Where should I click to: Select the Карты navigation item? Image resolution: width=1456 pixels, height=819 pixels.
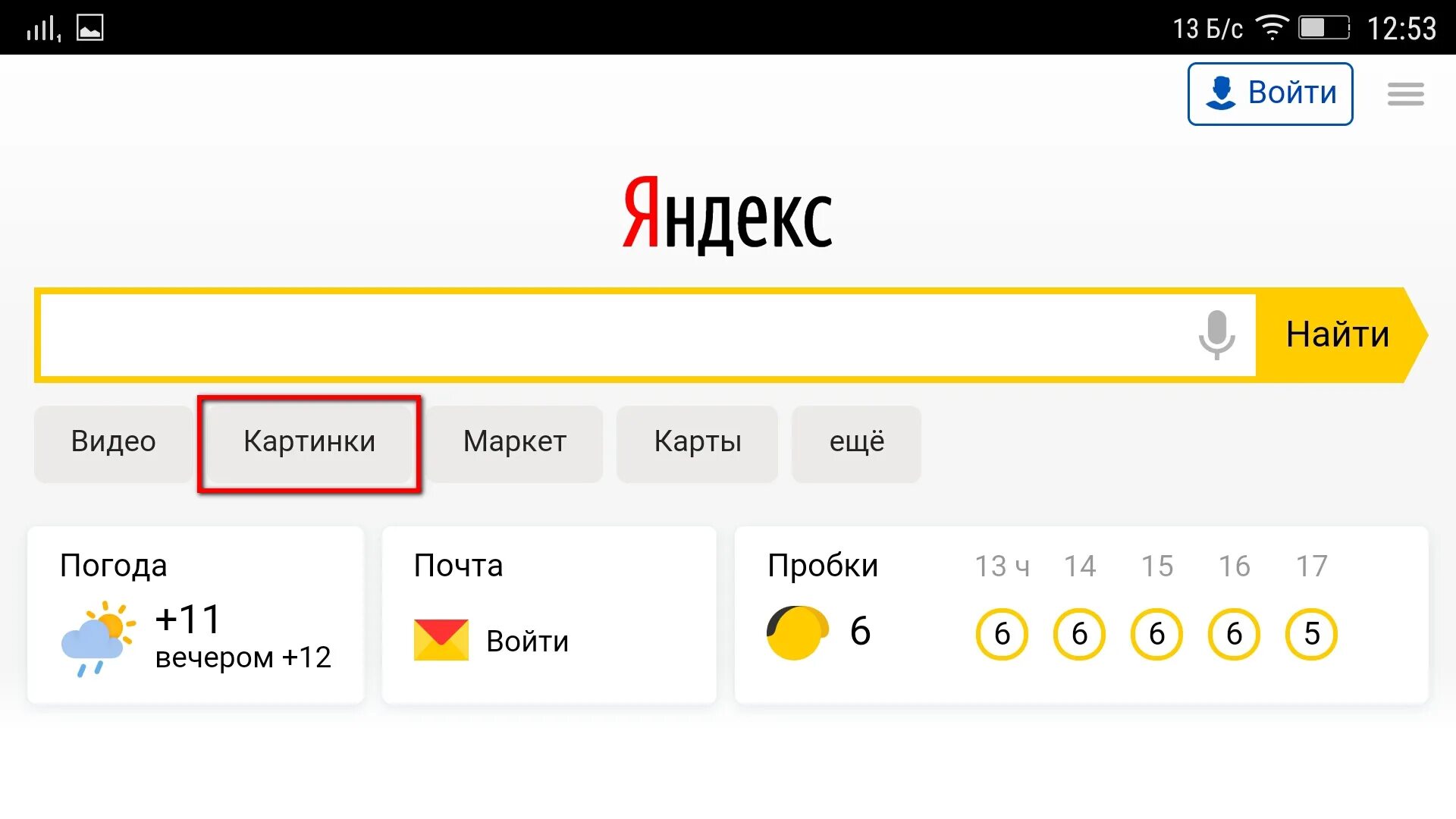pos(698,441)
